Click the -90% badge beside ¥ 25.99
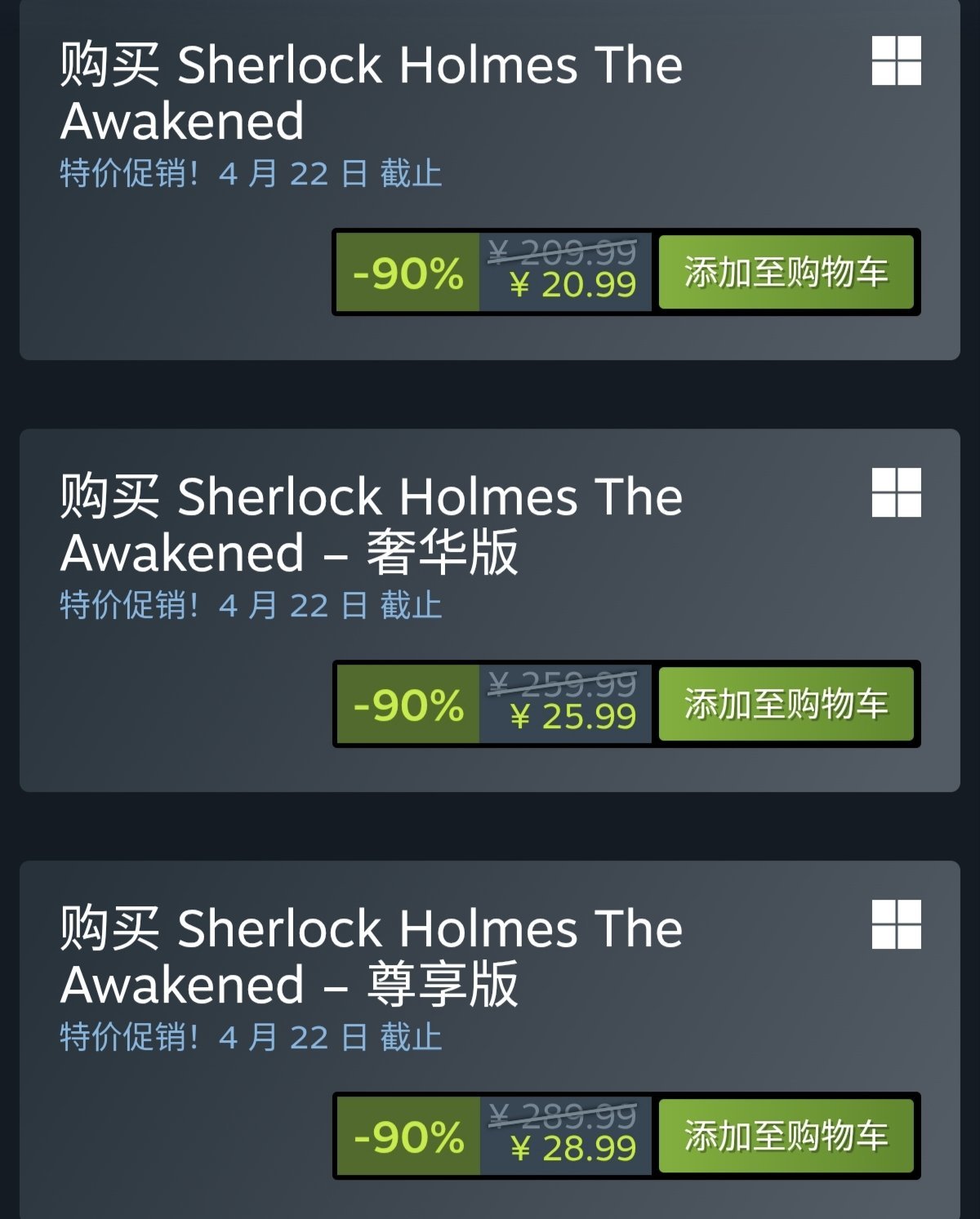The width and height of the screenshot is (980, 1219). (408, 704)
